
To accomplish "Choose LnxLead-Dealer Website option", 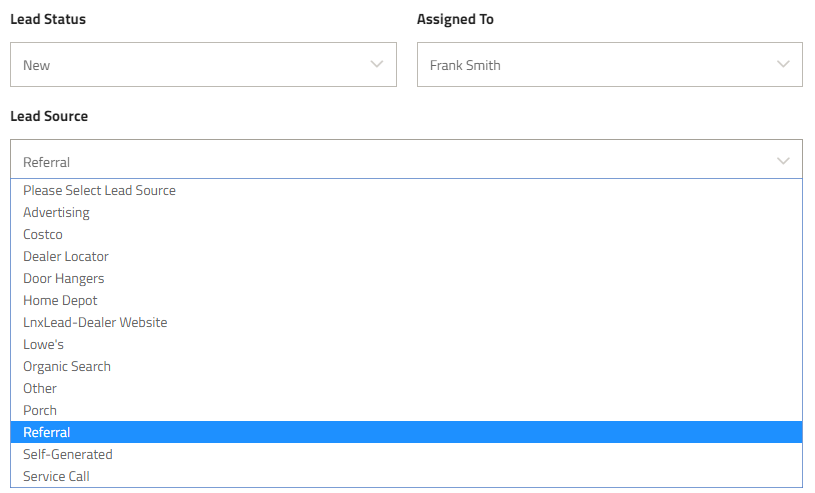I will (406, 322).
